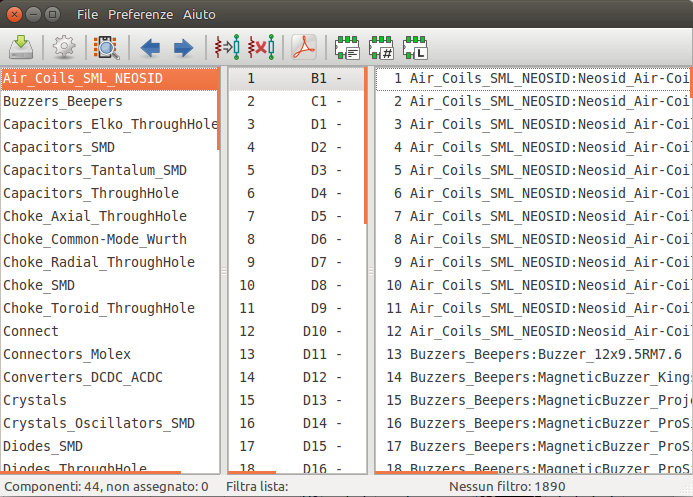
Task: Toggle filter footprints by library
Action: point(414,47)
